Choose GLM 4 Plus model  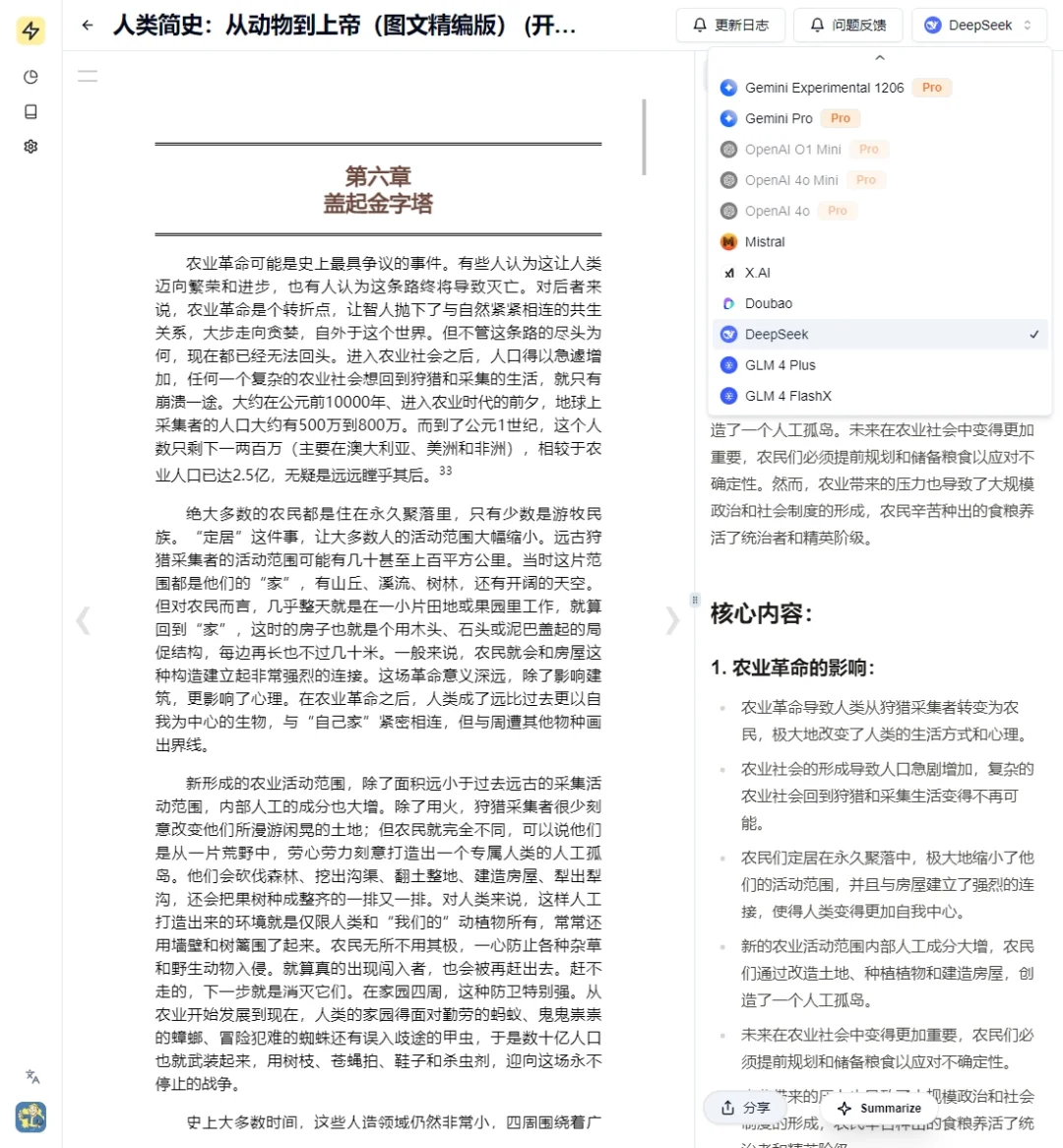(x=880, y=365)
